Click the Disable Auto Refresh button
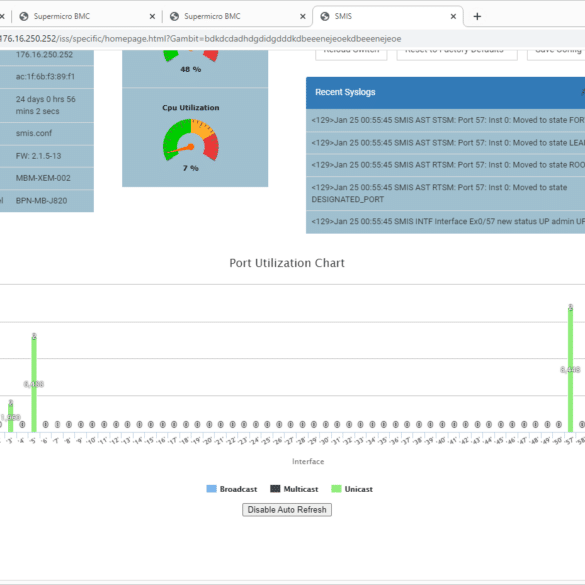The height and width of the screenshot is (585, 585). (x=287, y=510)
